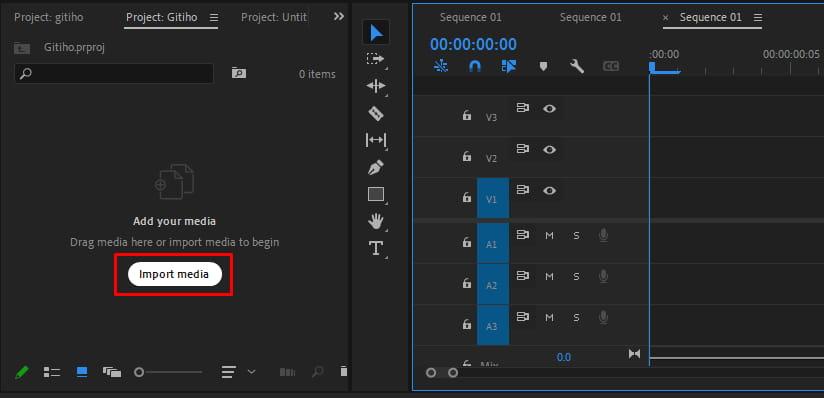This screenshot has width=824, height=398.
Task: Switch project panel to List View
Action: pos(52,372)
